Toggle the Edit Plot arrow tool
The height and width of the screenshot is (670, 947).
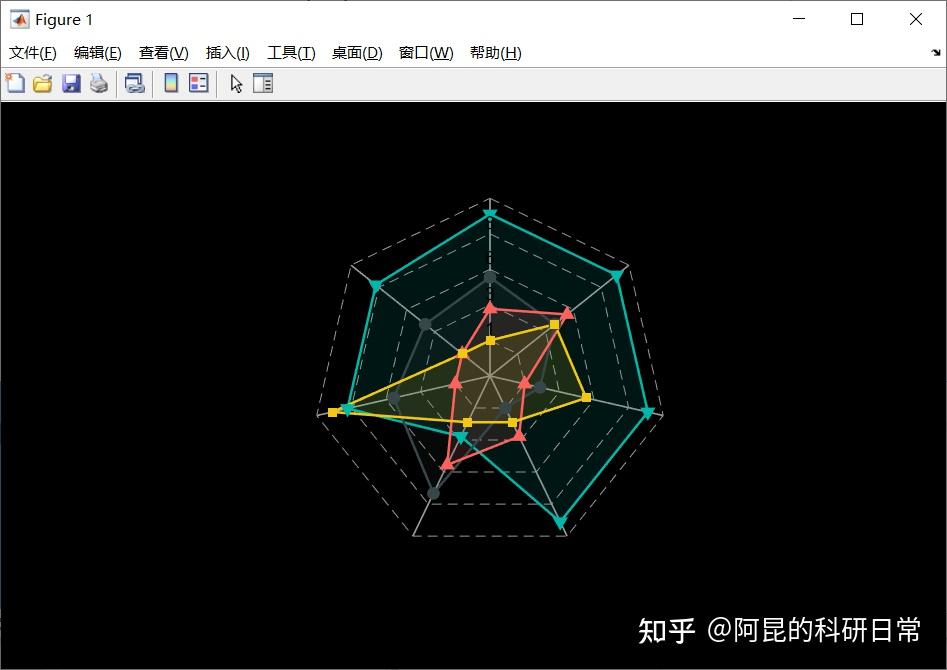coord(236,83)
